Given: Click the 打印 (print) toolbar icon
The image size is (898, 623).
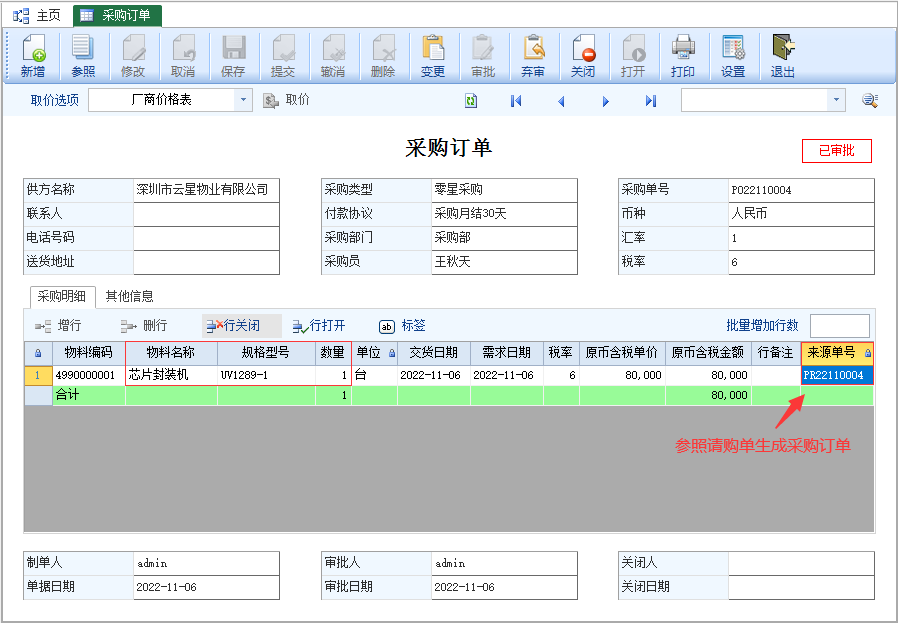Looking at the screenshot, I should (x=683, y=56).
